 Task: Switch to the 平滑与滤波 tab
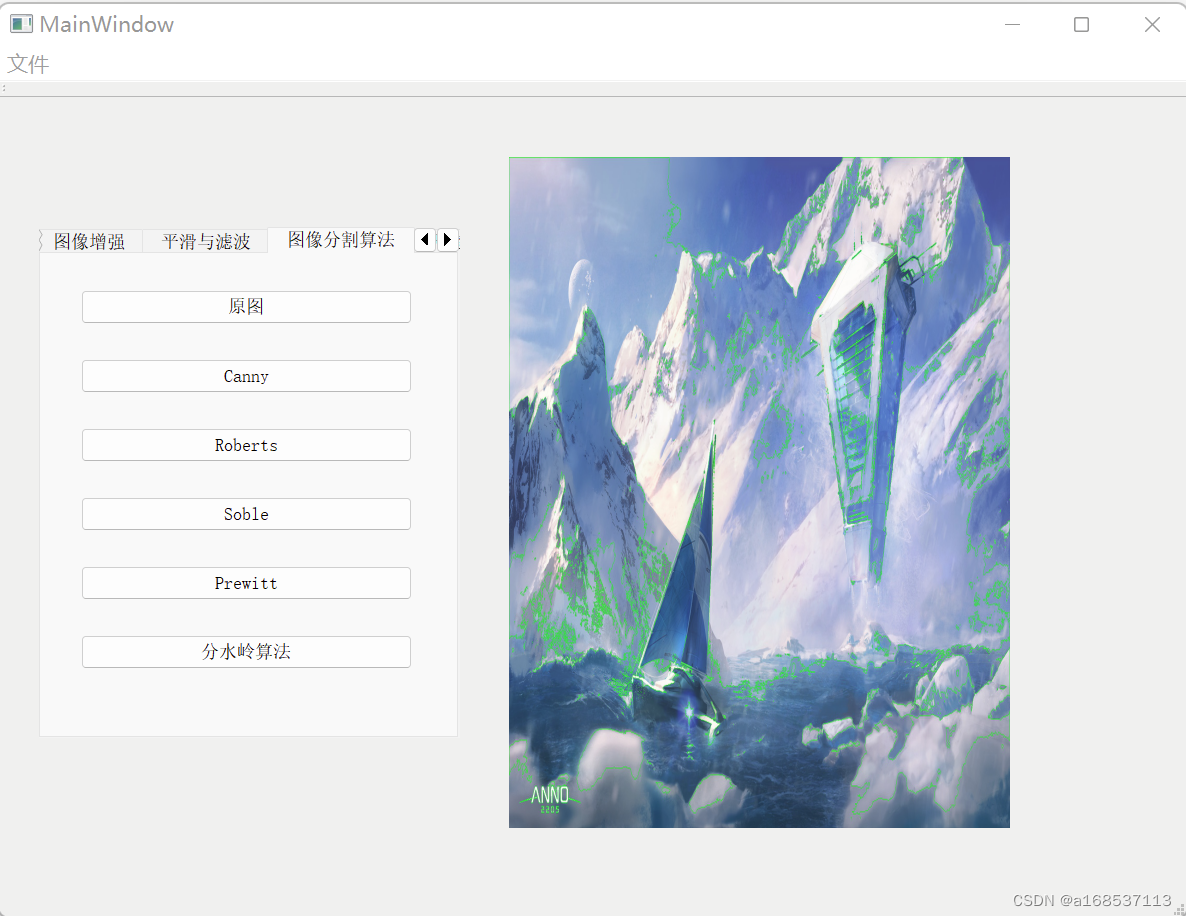(206, 241)
